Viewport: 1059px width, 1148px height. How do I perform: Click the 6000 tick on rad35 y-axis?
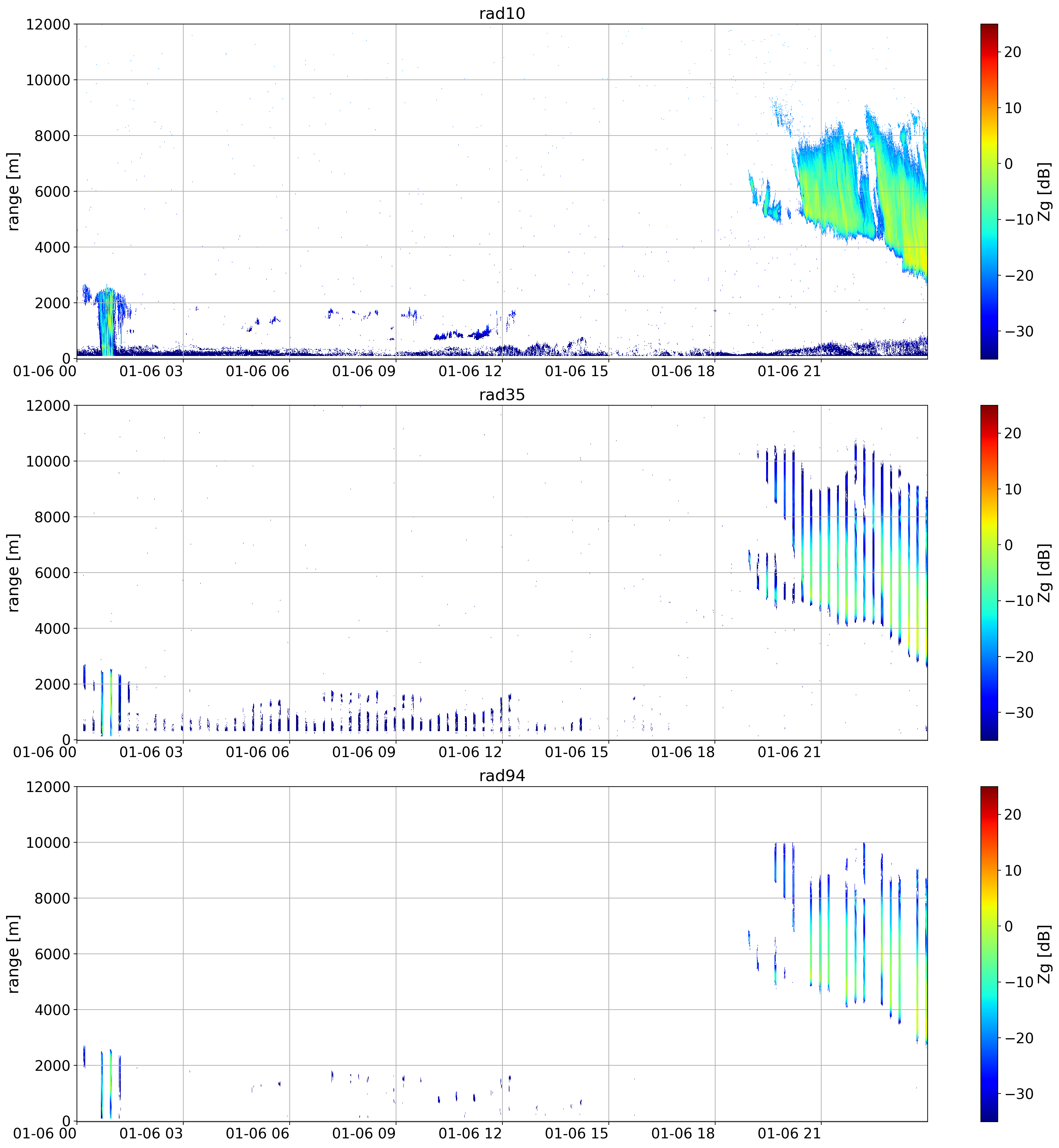pyautogui.click(x=53, y=573)
